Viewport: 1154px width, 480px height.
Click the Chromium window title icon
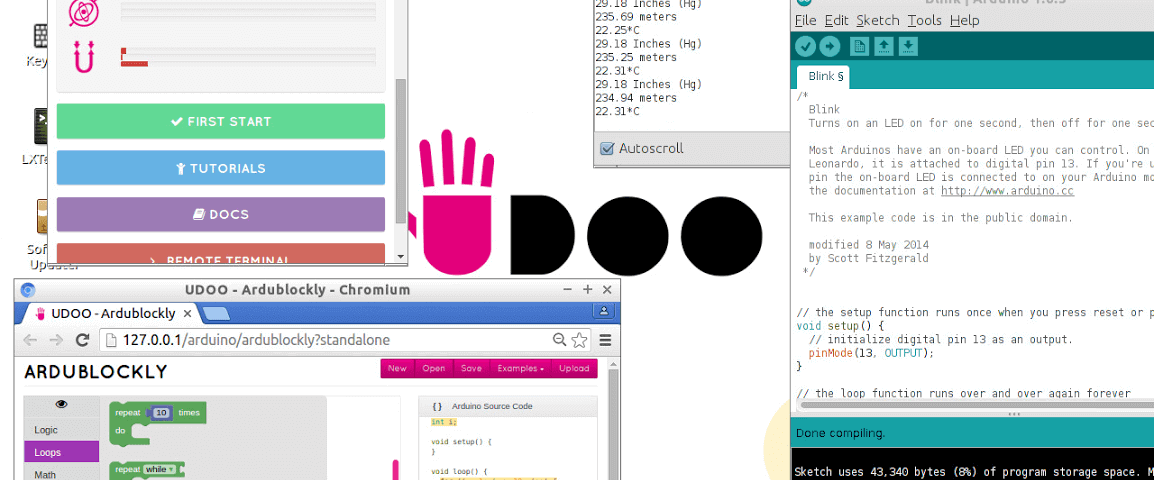[x=28, y=289]
